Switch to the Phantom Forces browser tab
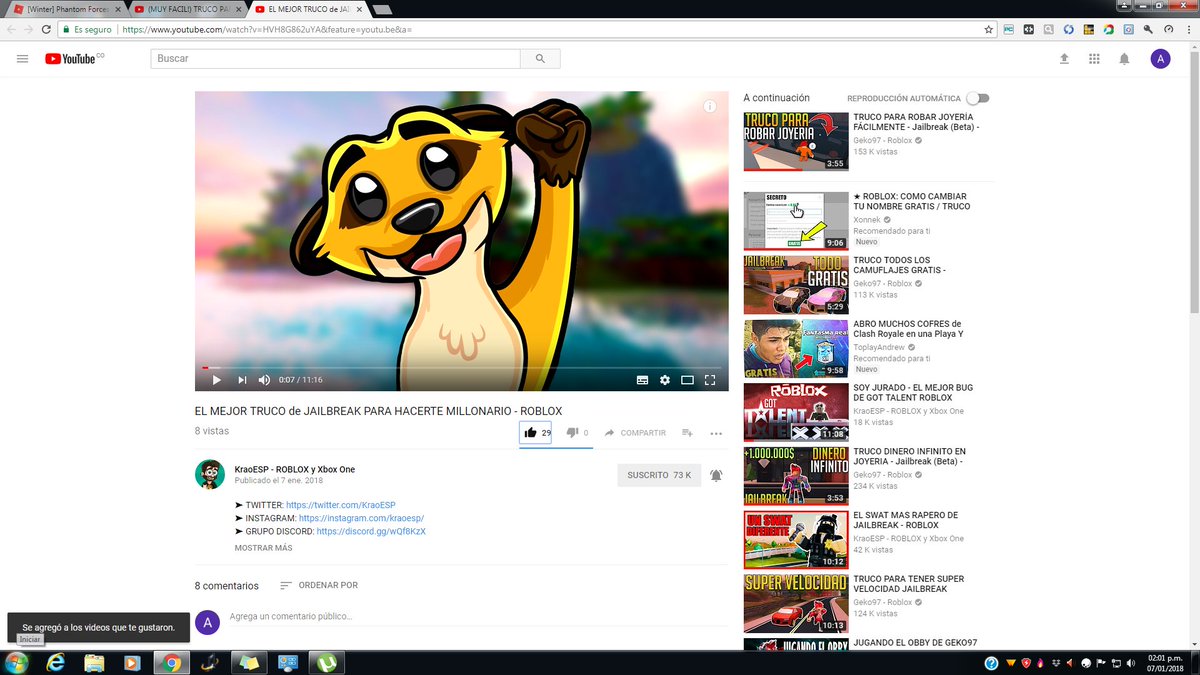1200x675 pixels. click(x=65, y=9)
